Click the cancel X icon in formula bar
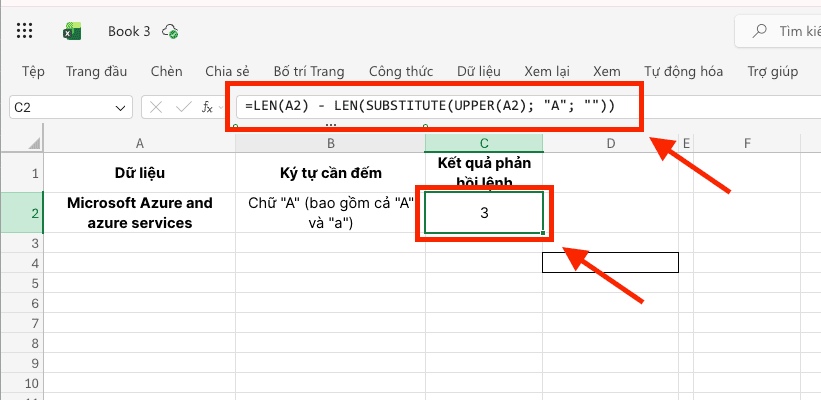The image size is (821, 400). [158, 107]
